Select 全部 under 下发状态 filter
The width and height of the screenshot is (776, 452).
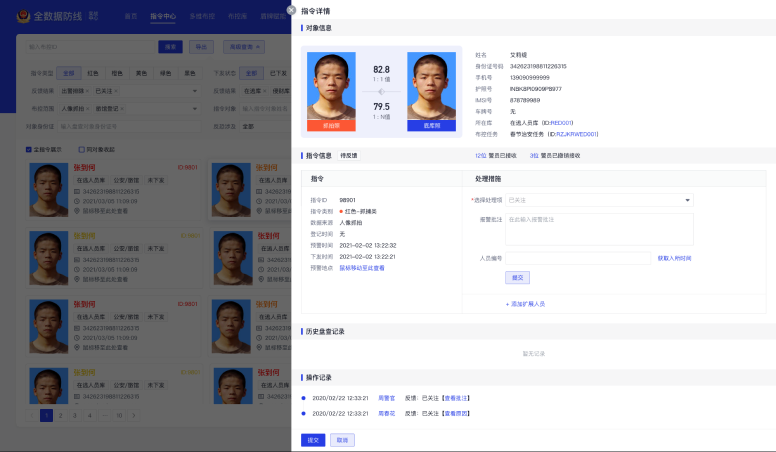click(251, 73)
